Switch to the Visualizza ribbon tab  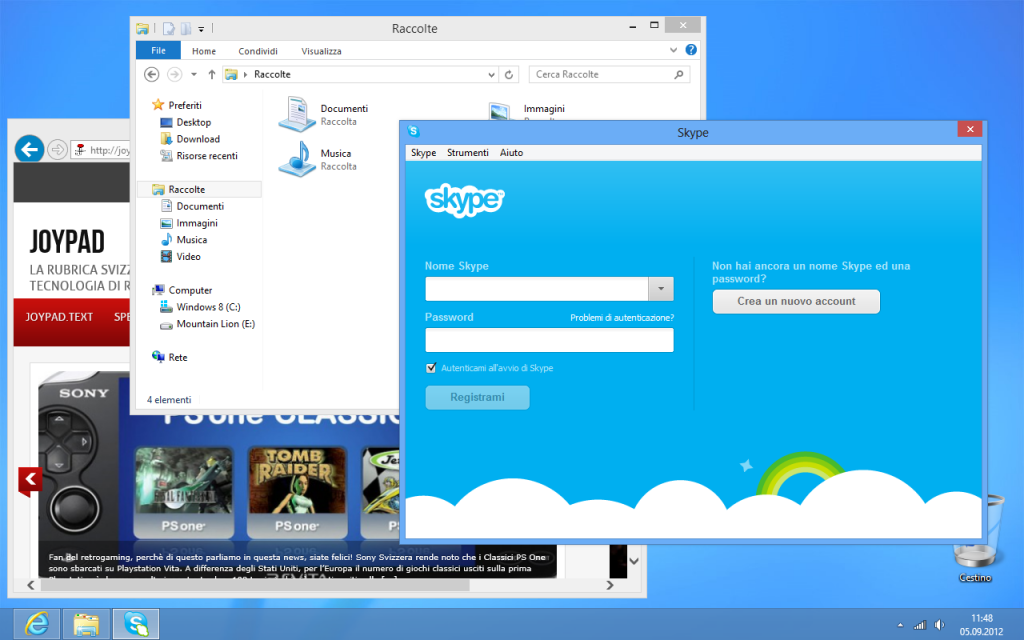tap(321, 51)
